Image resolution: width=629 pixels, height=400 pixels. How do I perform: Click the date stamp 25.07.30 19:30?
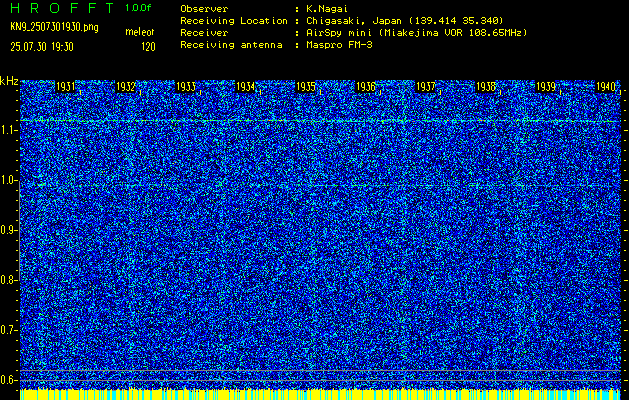click(42, 47)
